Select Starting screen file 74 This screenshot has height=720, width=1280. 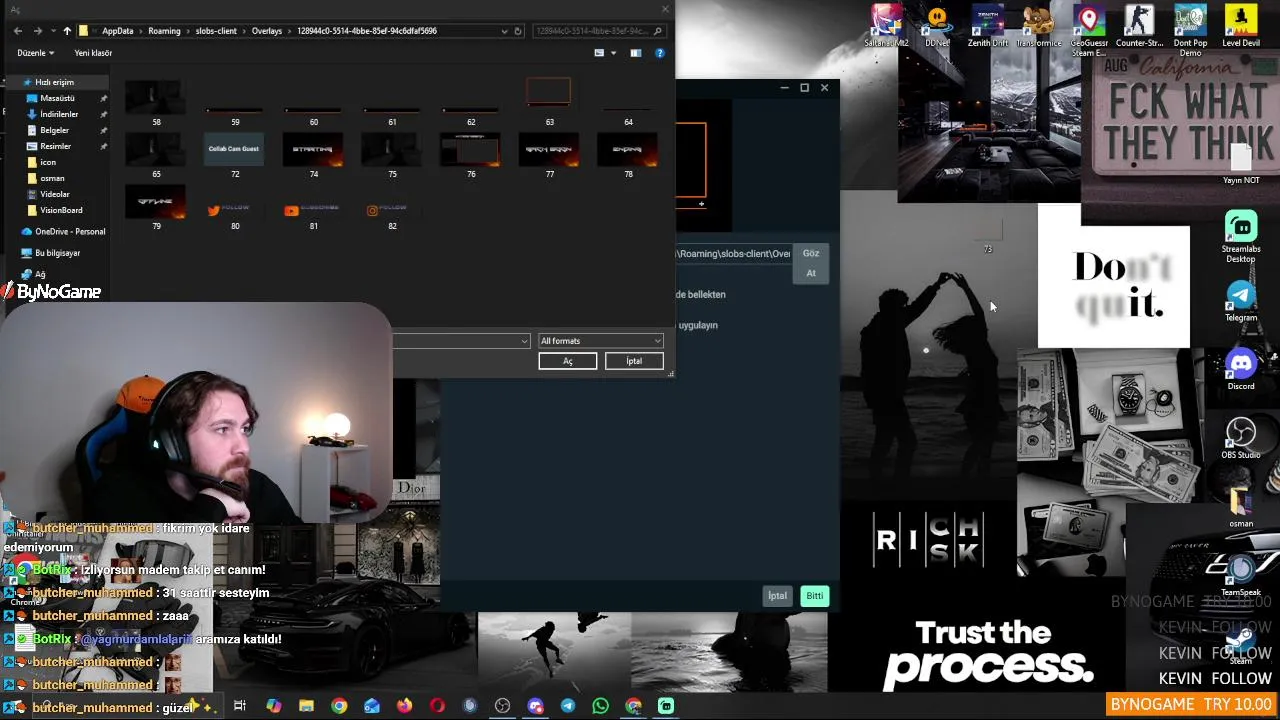[x=313, y=155]
